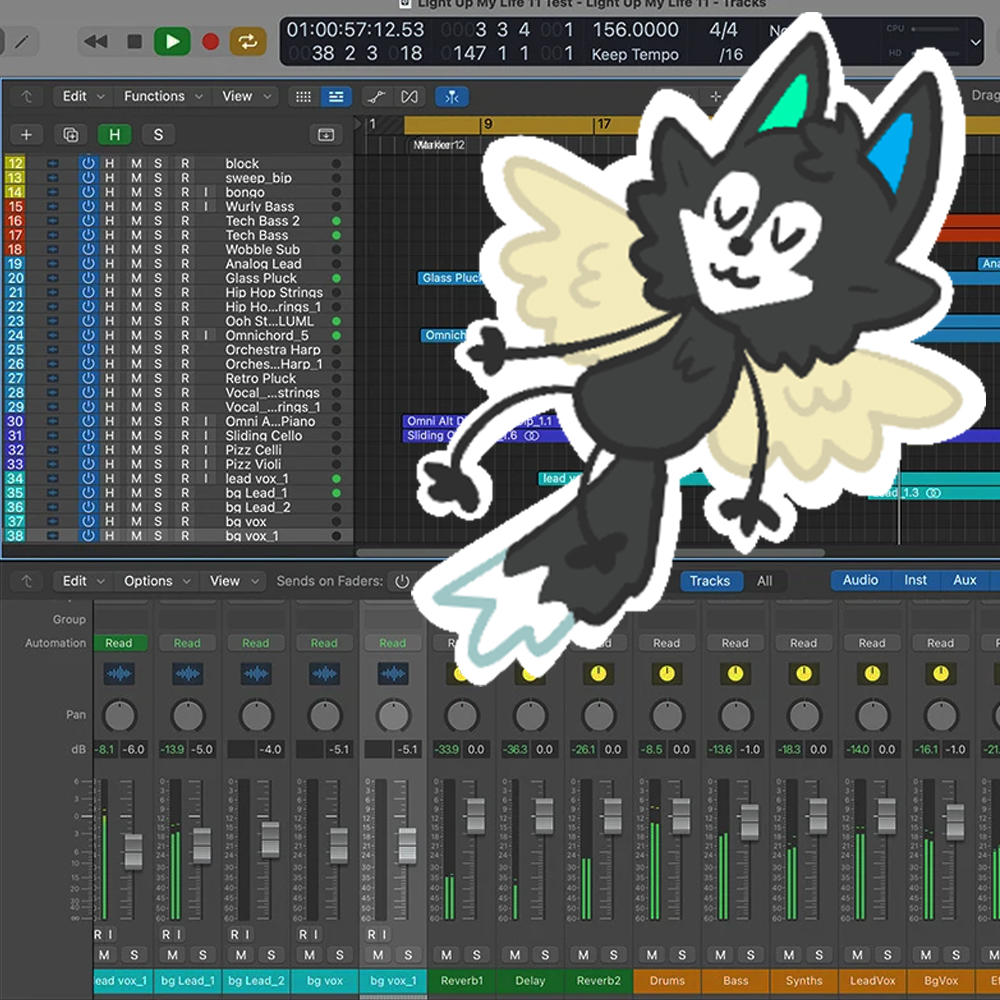Click the Rewind transport button
The height and width of the screenshot is (1000, 1000).
click(96, 42)
